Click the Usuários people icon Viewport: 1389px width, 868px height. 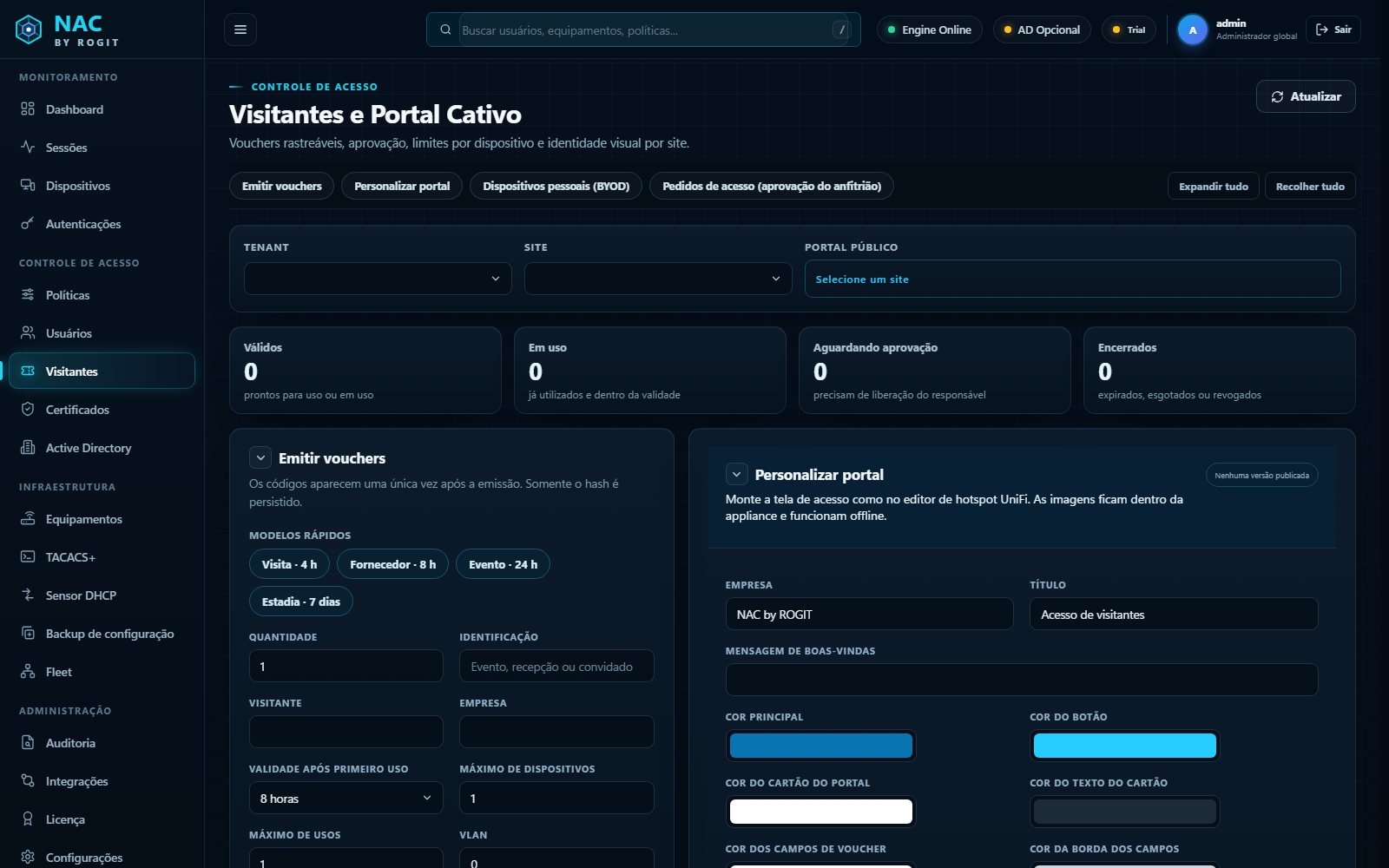[x=28, y=333]
